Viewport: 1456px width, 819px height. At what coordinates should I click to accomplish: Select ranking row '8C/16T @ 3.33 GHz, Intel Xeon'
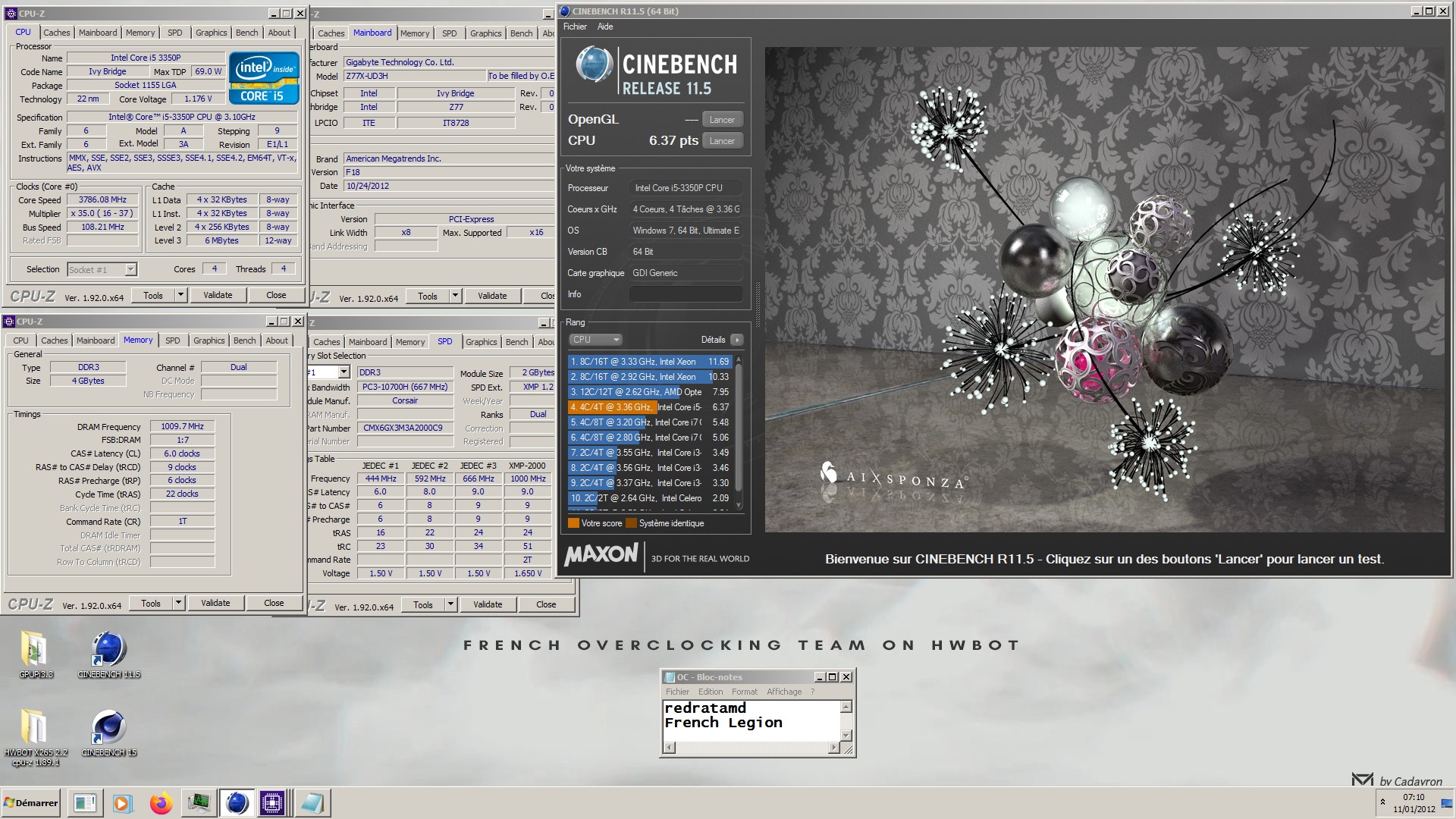[649, 362]
